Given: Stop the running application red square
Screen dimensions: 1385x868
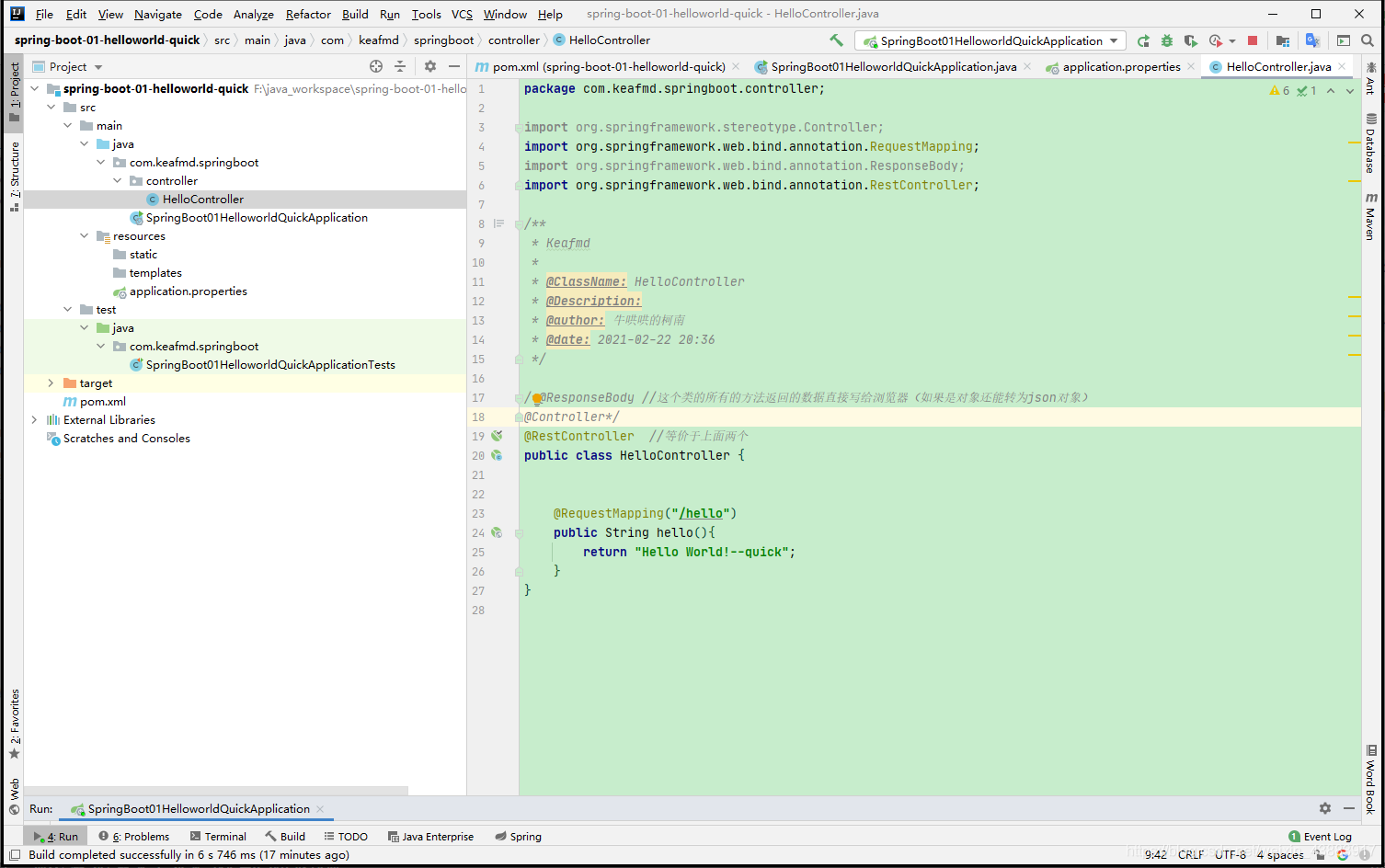Looking at the screenshot, I should point(1253,40).
